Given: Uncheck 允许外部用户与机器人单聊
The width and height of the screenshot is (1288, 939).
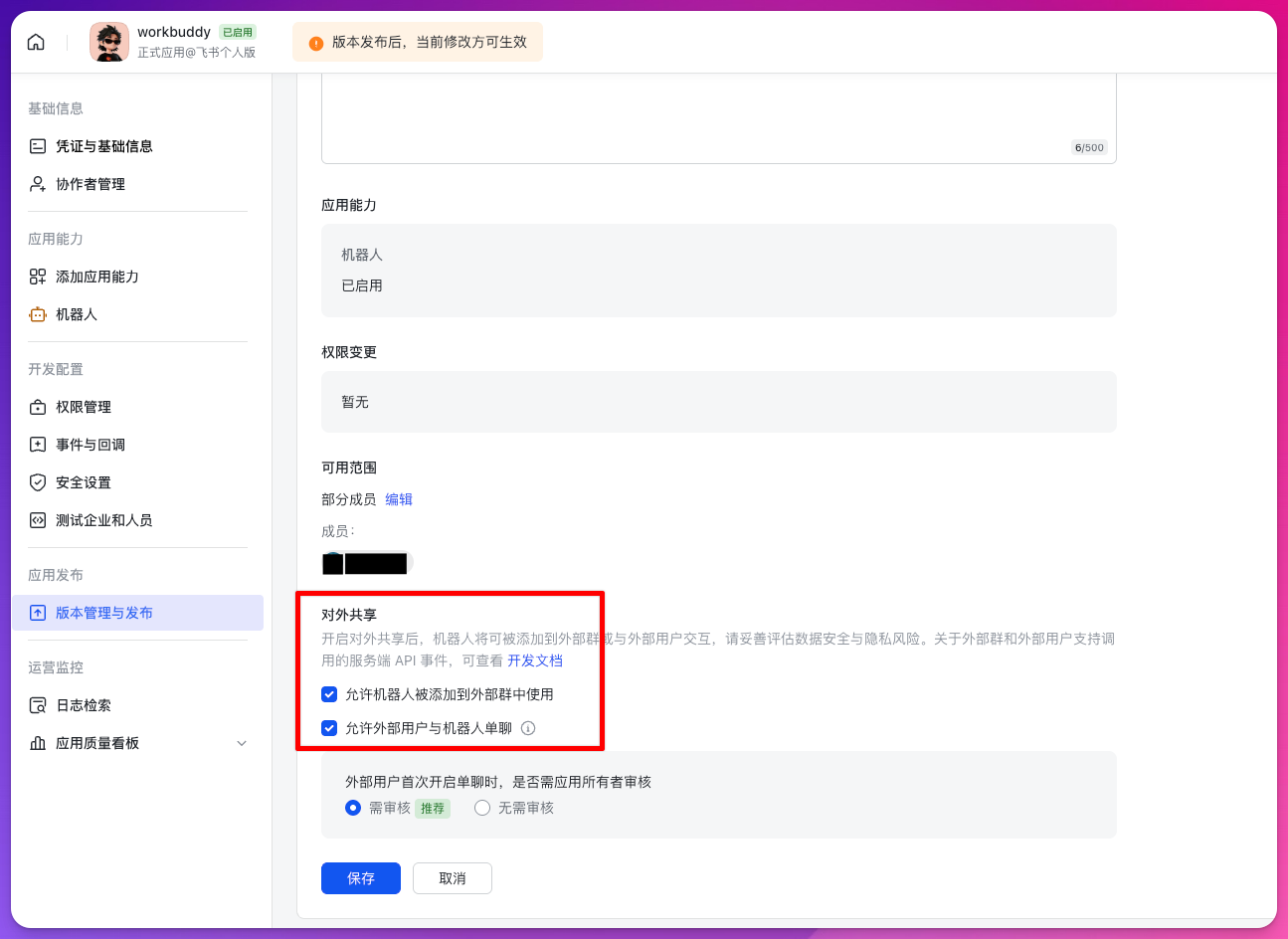Looking at the screenshot, I should coord(329,728).
